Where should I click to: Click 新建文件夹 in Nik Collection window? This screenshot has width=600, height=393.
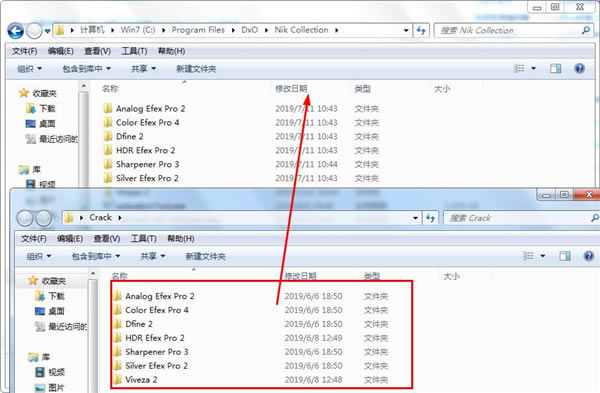coord(196,69)
